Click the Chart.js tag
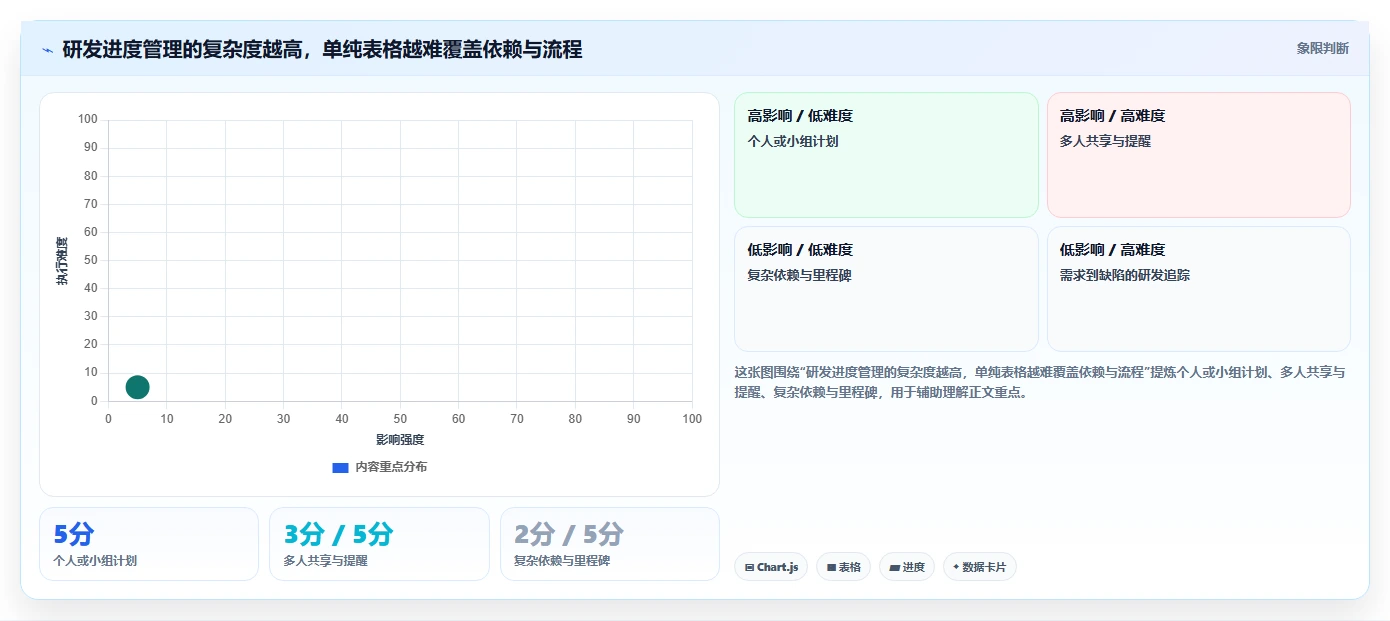 click(770, 567)
